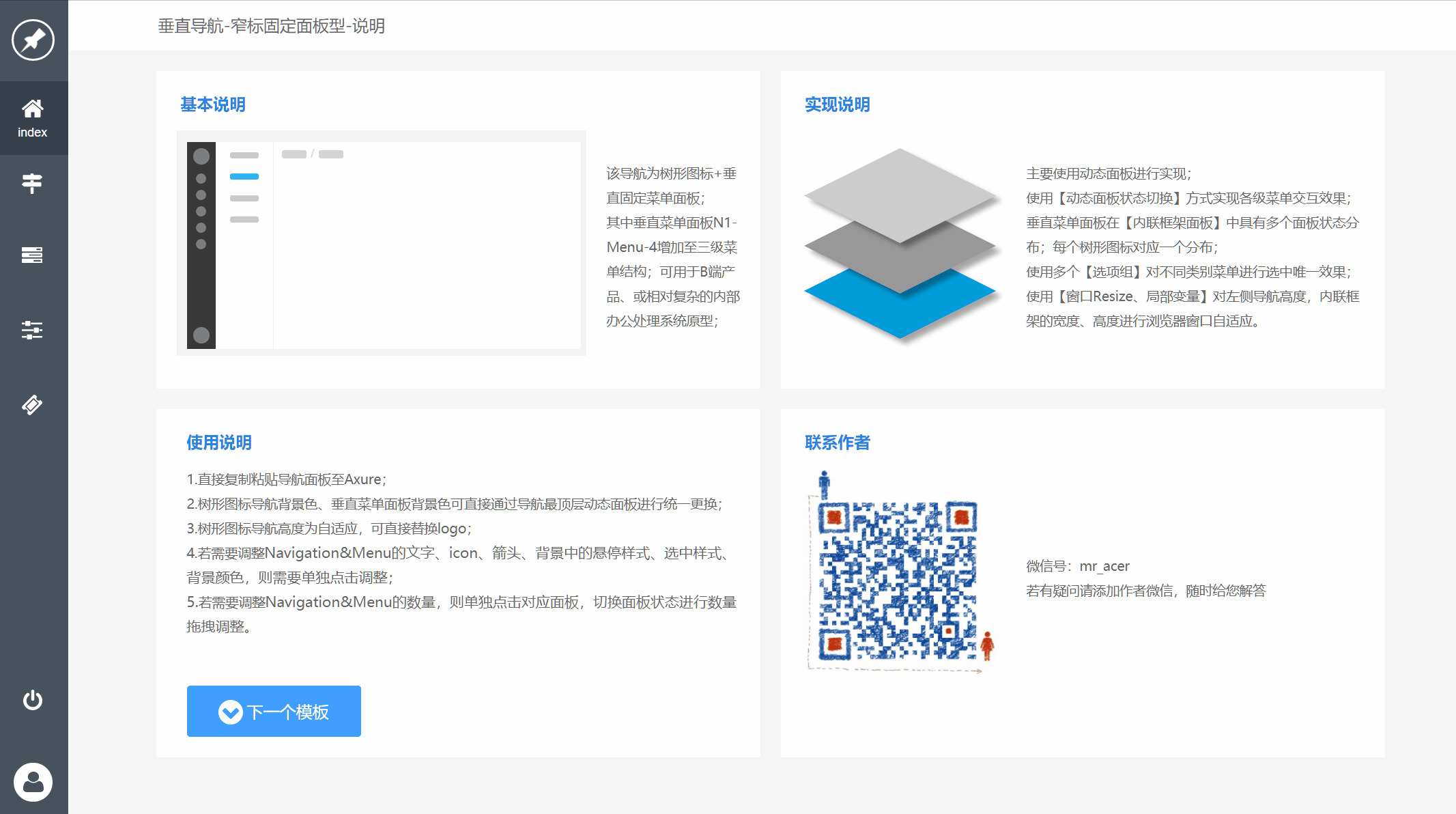Click the navigation layout preview thumbnail
This screenshot has height=814, width=1456.
point(382,243)
